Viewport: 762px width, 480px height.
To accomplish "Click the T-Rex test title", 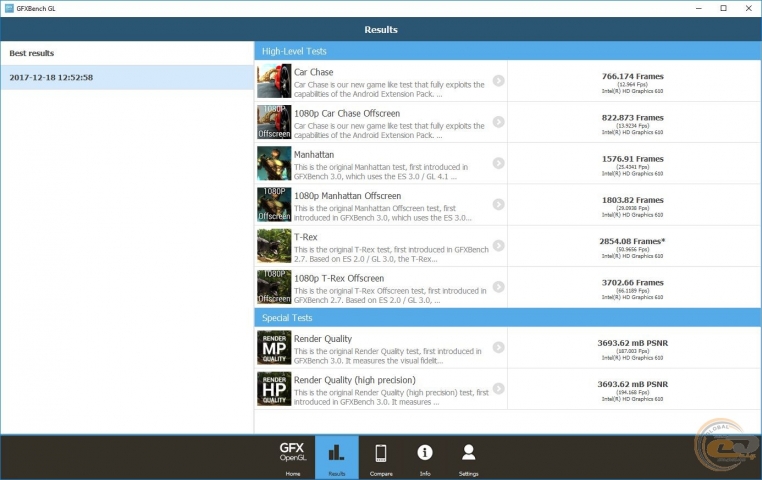I will [x=306, y=237].
